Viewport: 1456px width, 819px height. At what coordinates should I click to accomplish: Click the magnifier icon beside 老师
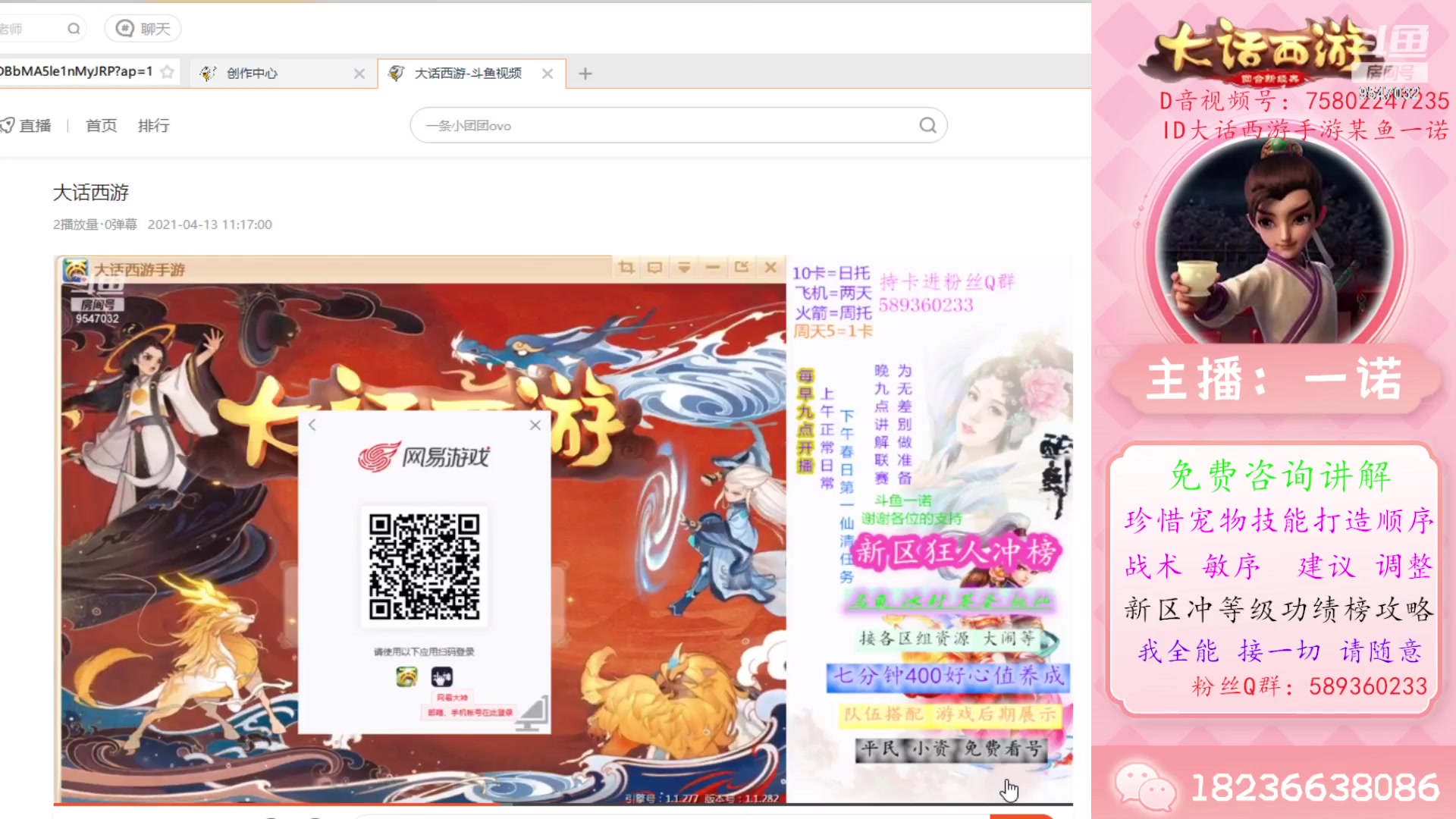pos(74,29)
